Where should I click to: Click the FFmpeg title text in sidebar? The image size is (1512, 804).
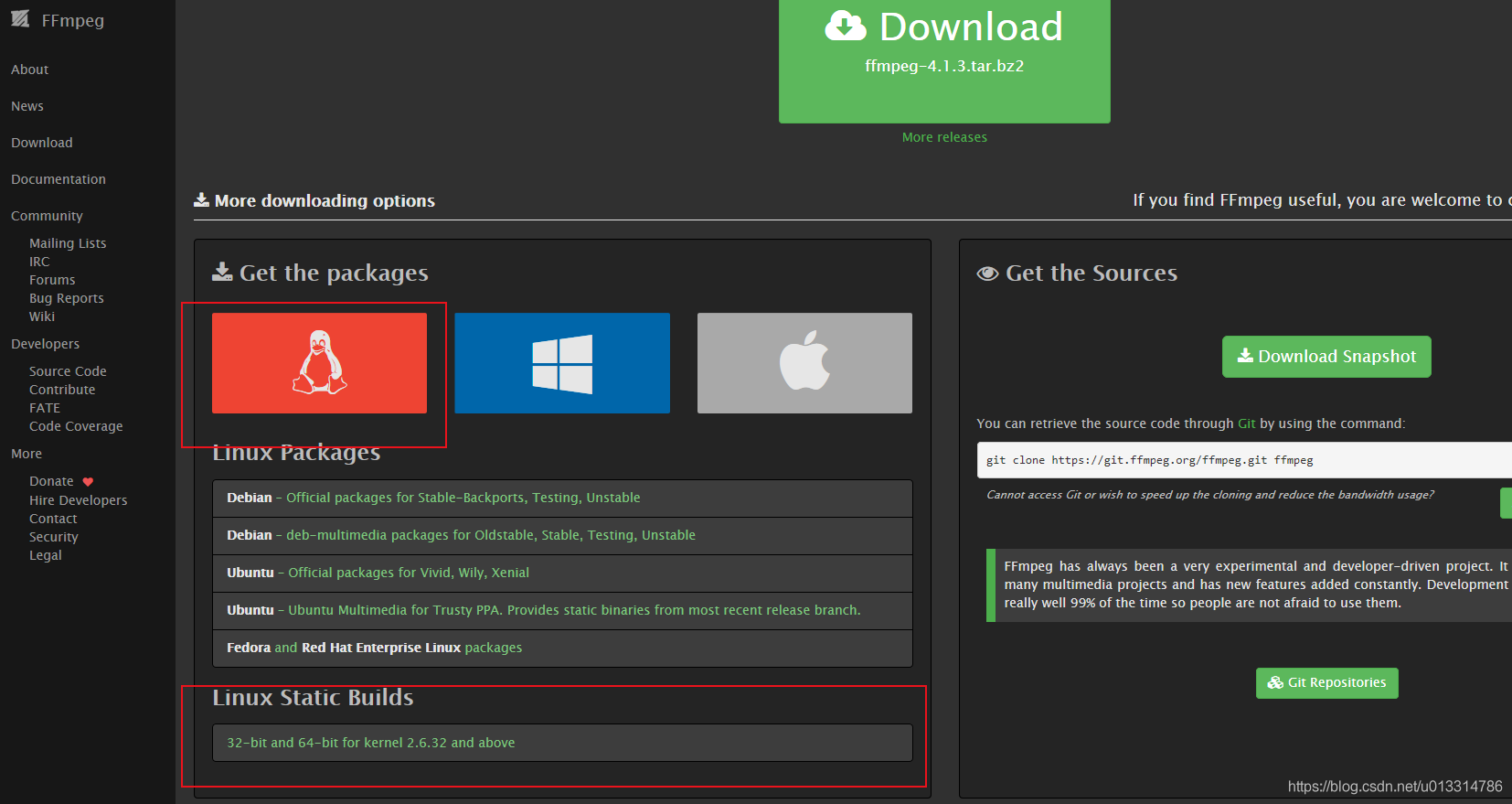point(73,20)
